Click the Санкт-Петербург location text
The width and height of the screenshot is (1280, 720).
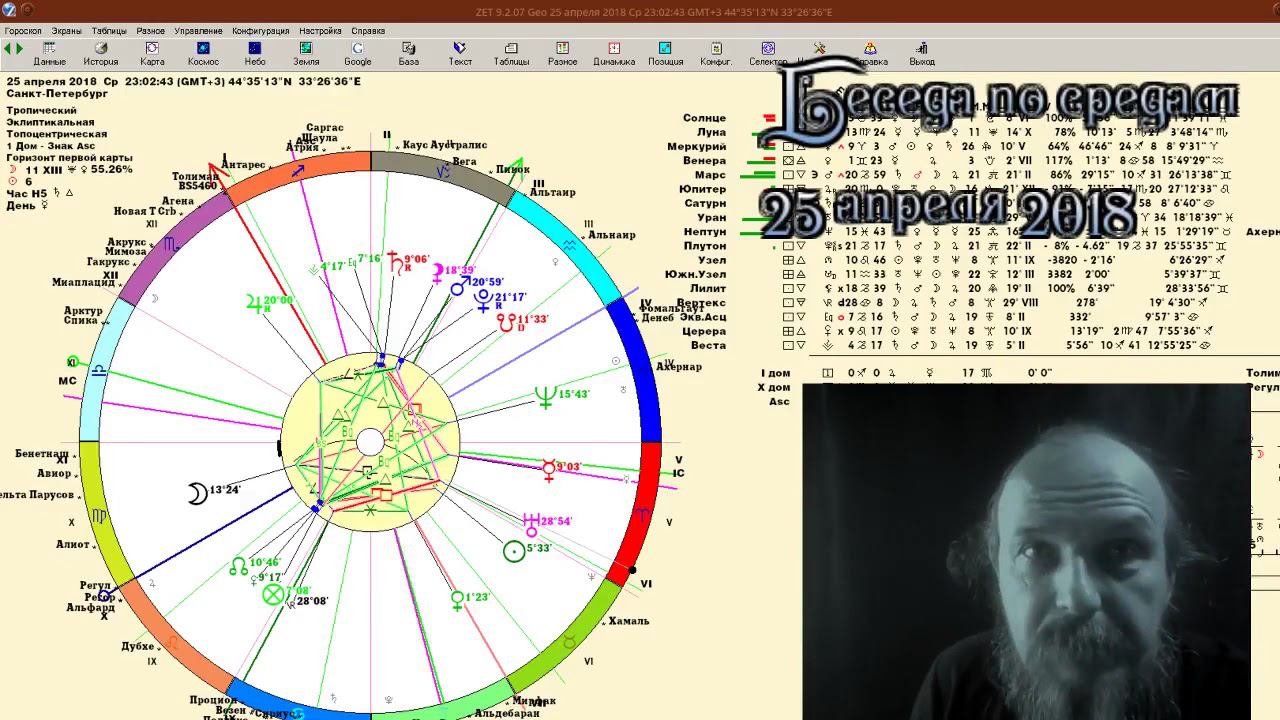pyautogui.click(x=57, y=94)
